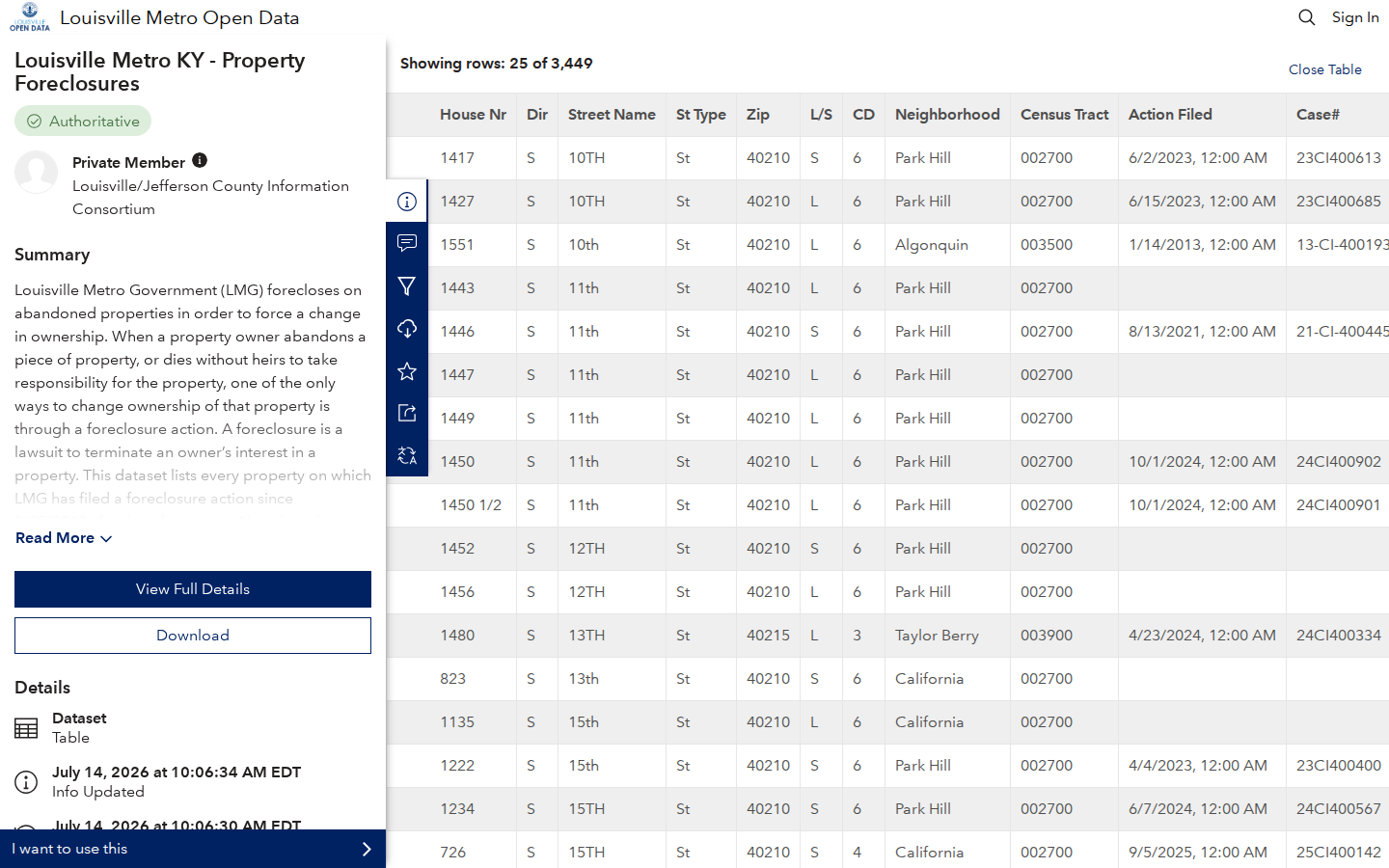Click the Louisville Metro Open Data title
This screenshot has width=1389, height=868.
[179, 17]
